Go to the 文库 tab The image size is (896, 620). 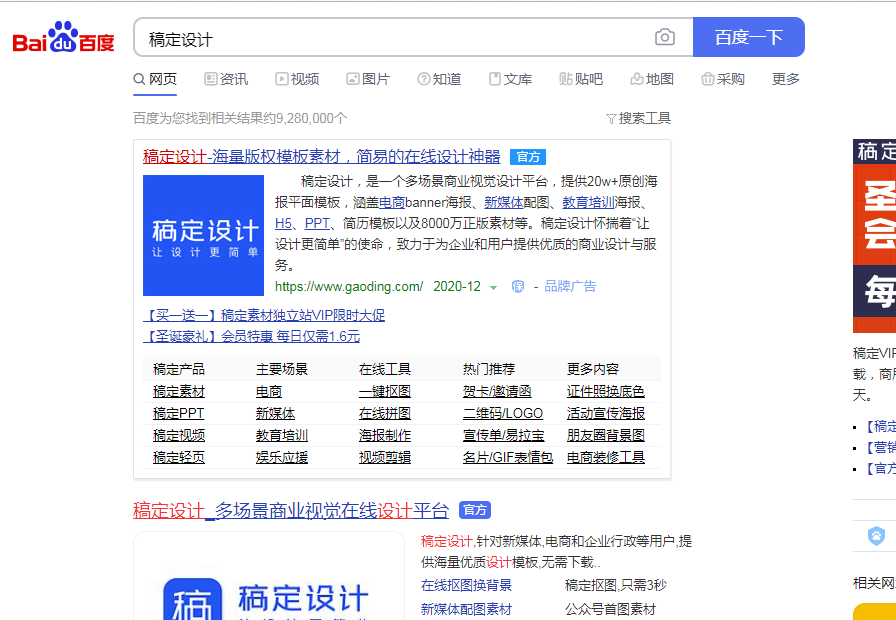pos(510,79)
